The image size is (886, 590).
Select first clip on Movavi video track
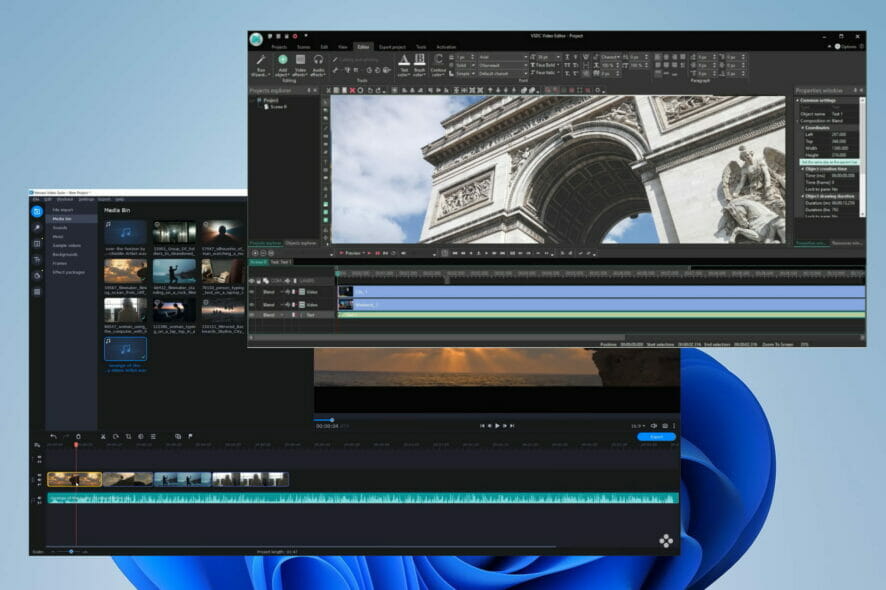tap(75, 479)
